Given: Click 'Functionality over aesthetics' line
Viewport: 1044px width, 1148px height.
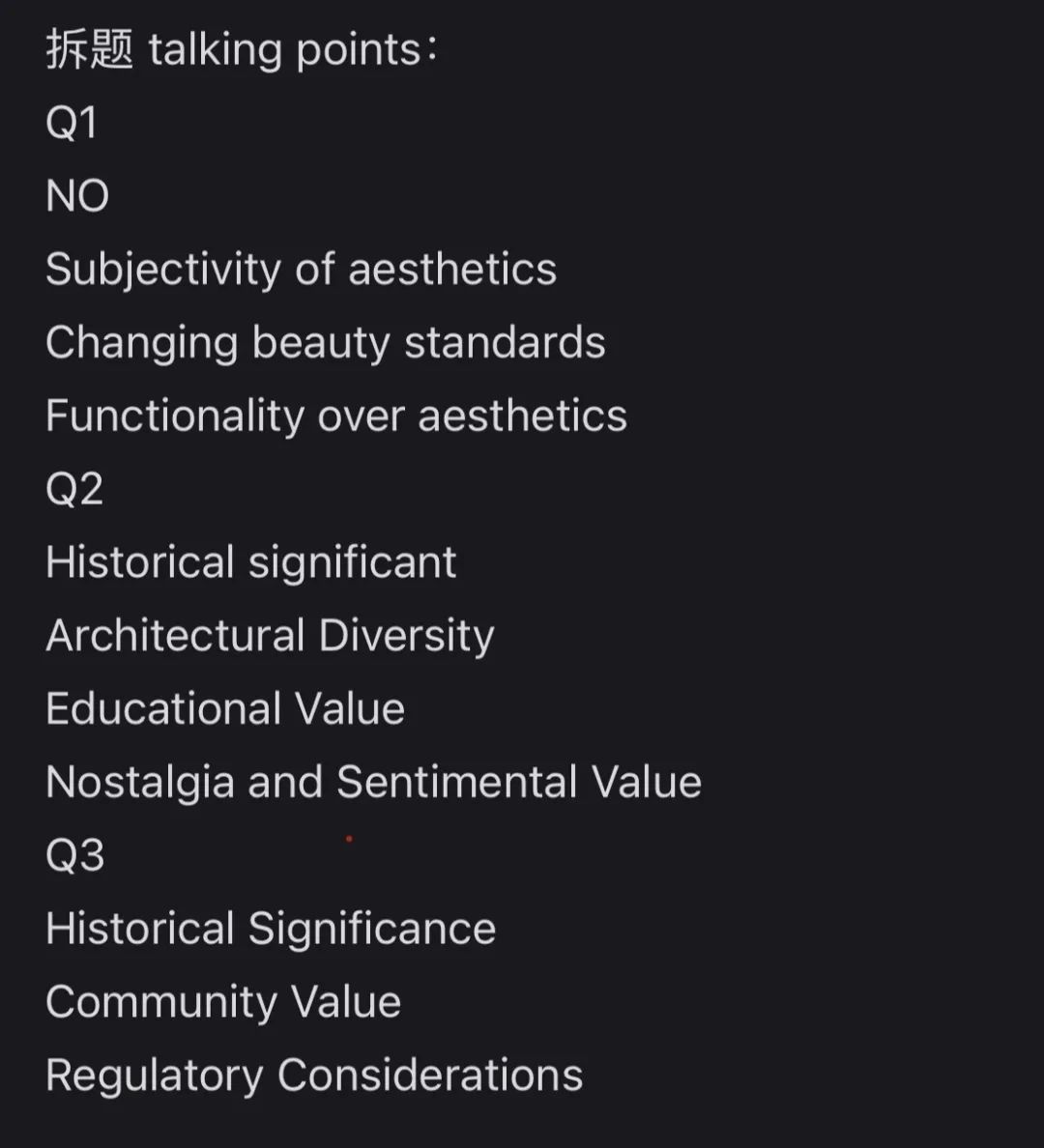Looking at the screenshot, I should click(x=336, y=416).
